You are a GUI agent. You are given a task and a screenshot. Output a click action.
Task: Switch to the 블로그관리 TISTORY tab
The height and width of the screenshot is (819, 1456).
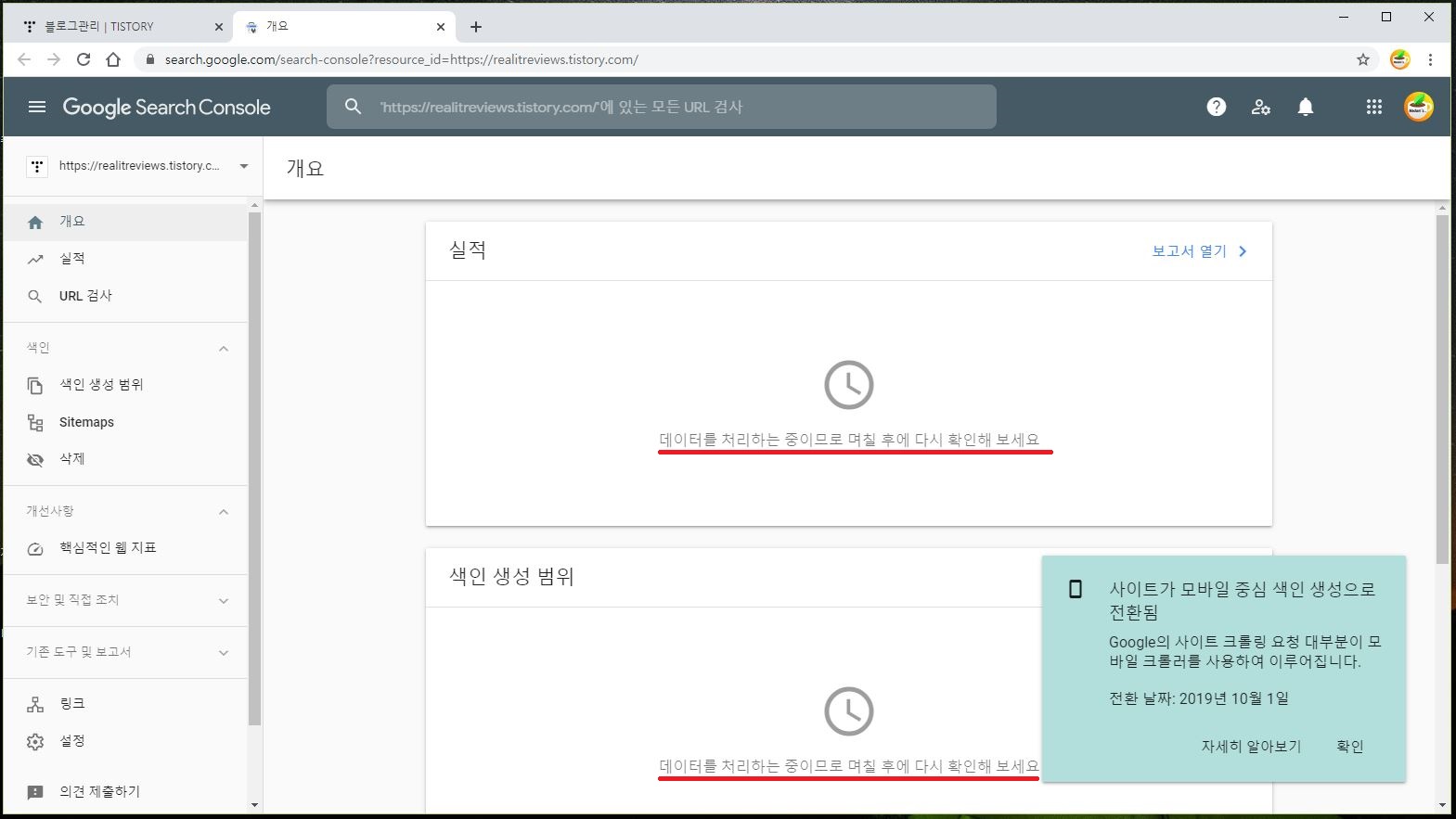pos(123,27)
